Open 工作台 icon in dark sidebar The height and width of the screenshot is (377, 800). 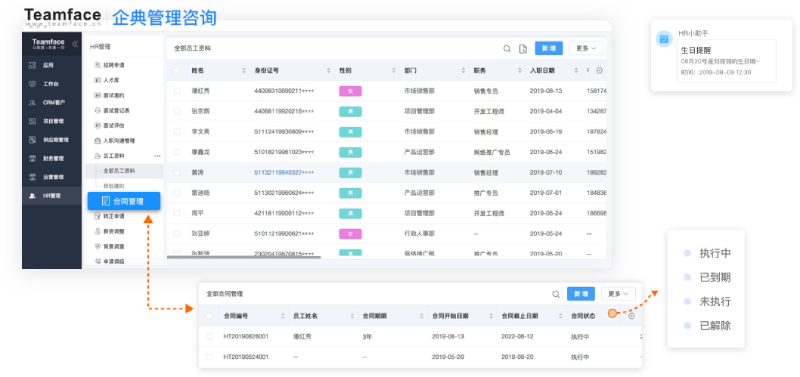click(x=33, y=84)
